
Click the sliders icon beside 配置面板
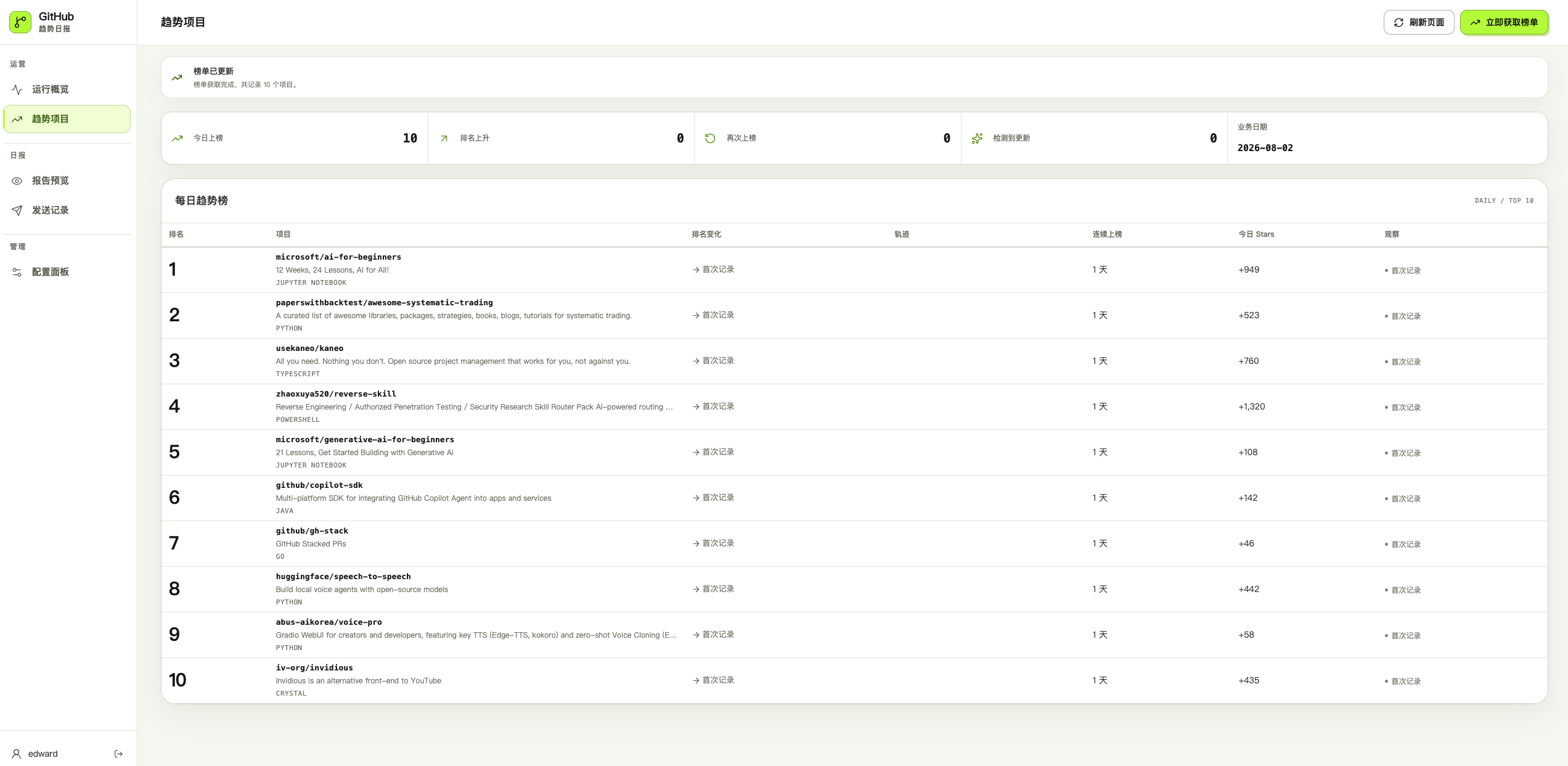(x=17, y=272)
